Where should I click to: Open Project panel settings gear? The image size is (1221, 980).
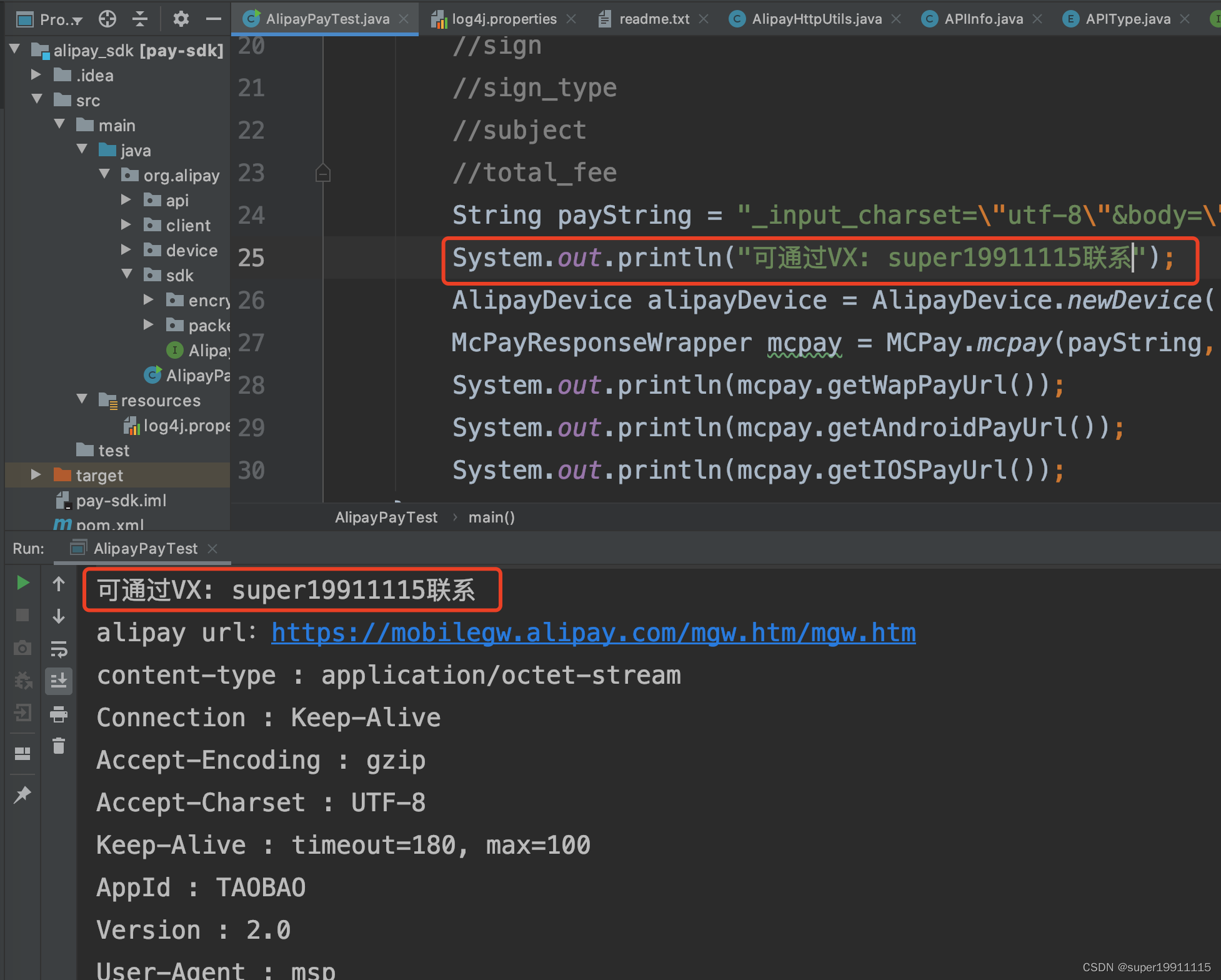point(181,19)
